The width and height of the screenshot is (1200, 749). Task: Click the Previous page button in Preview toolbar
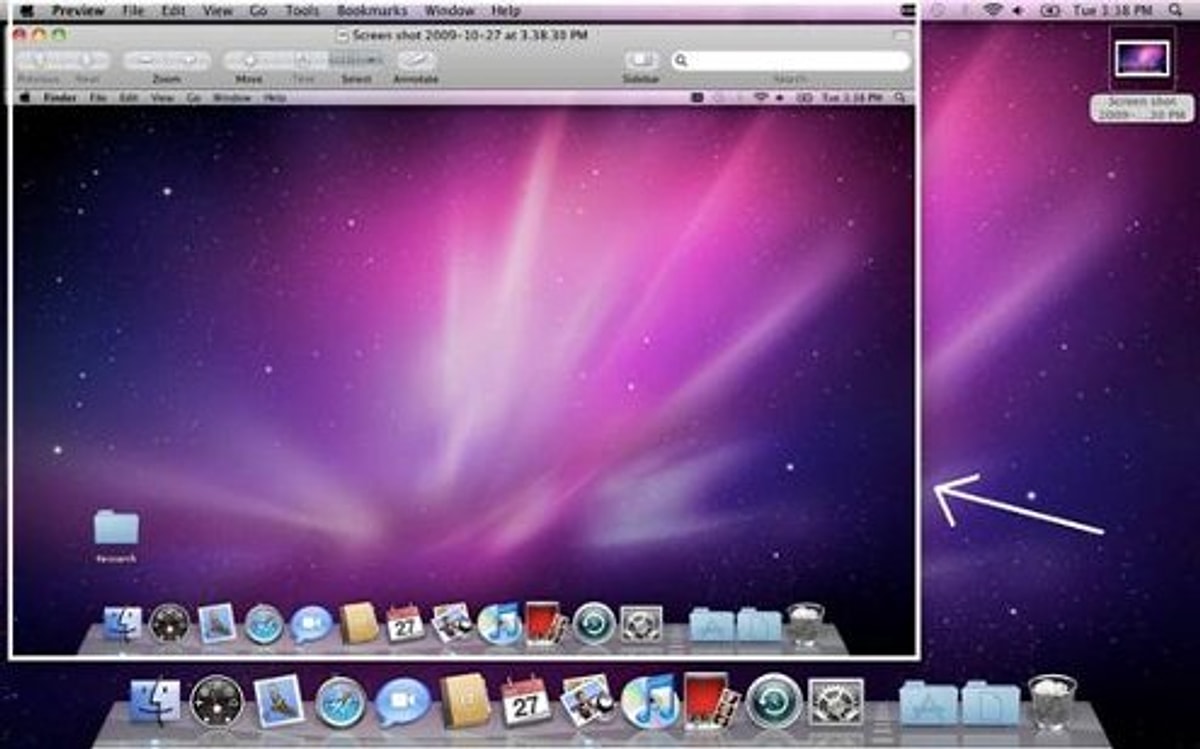pos(38,61)
